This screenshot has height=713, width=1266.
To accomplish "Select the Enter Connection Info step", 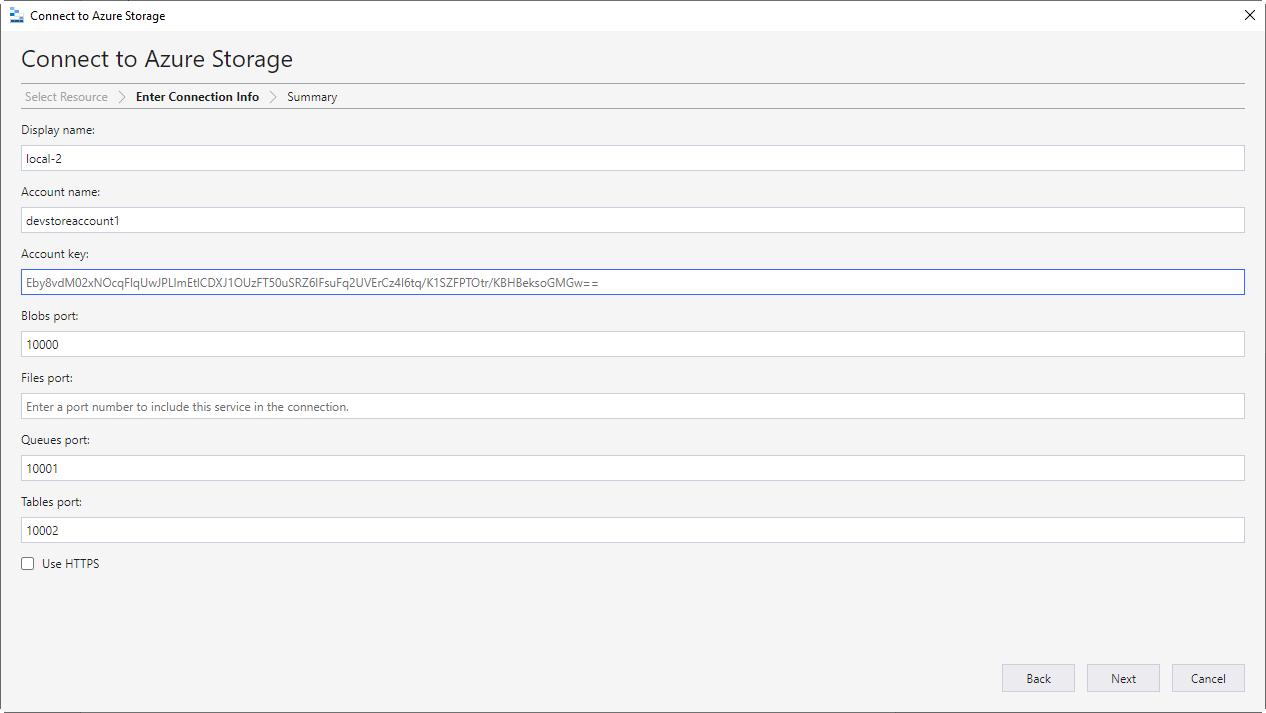I will (x=197, y=97).
